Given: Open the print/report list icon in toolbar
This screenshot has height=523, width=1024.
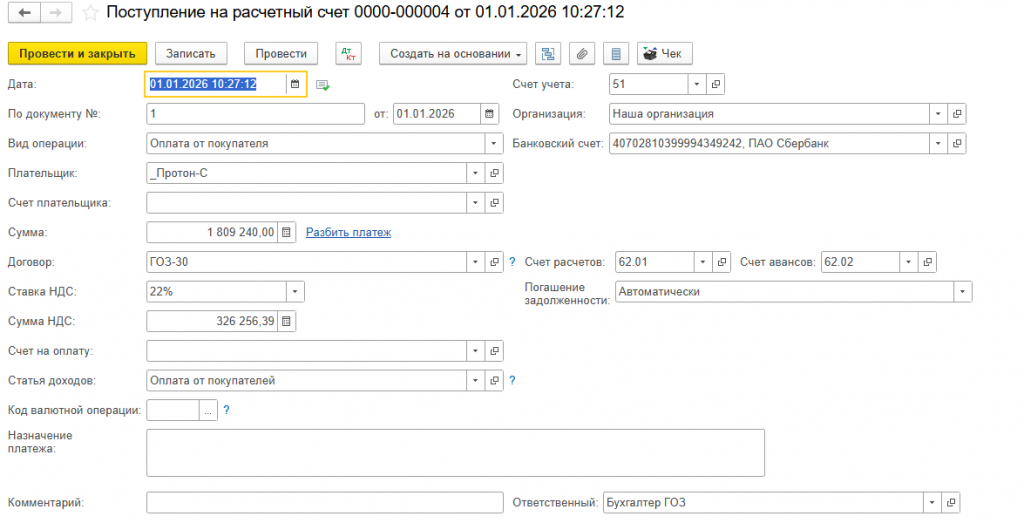Looking at the screenshot, I should [616, 54].
